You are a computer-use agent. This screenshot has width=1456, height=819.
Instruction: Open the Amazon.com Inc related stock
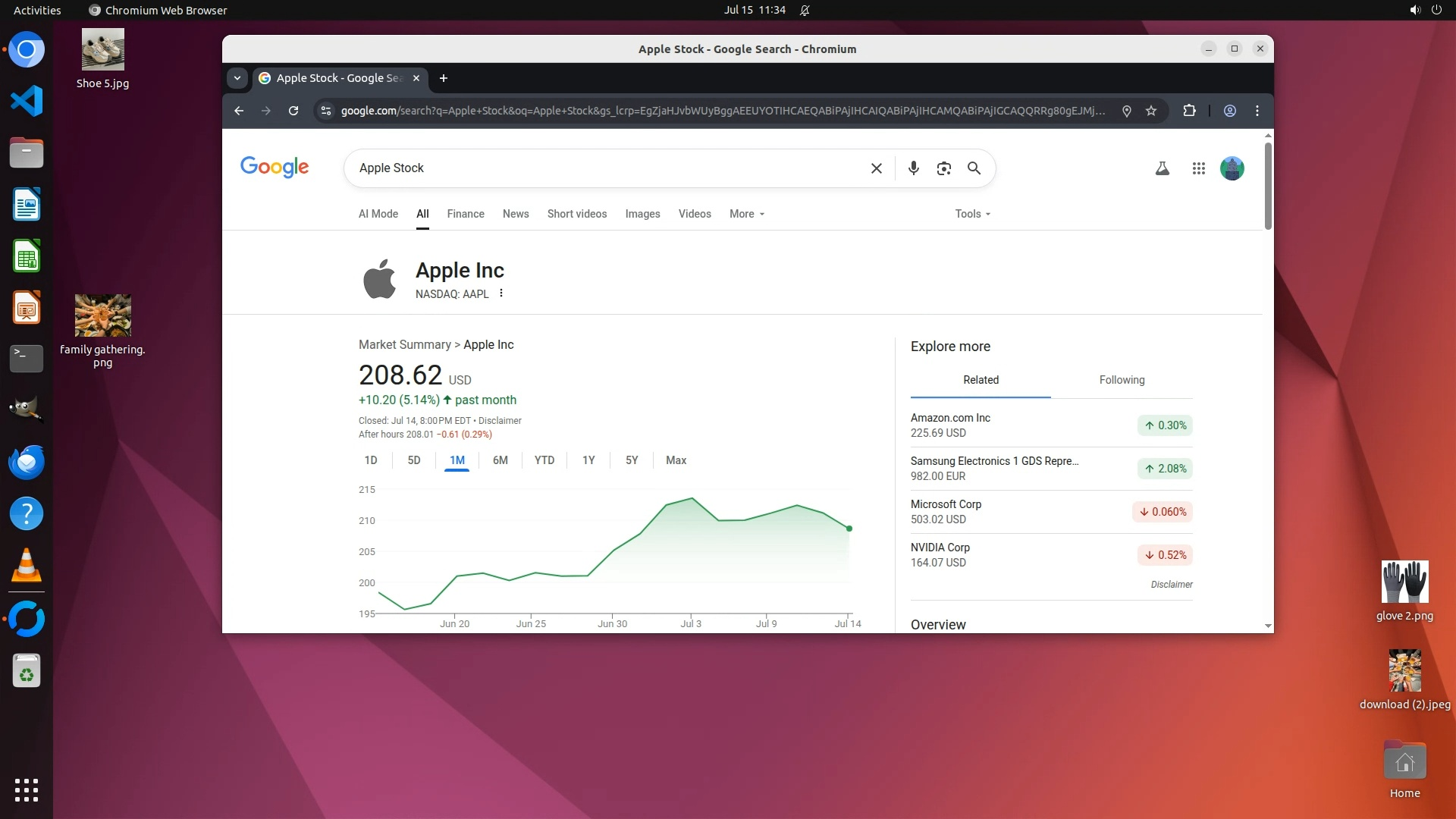950,418
